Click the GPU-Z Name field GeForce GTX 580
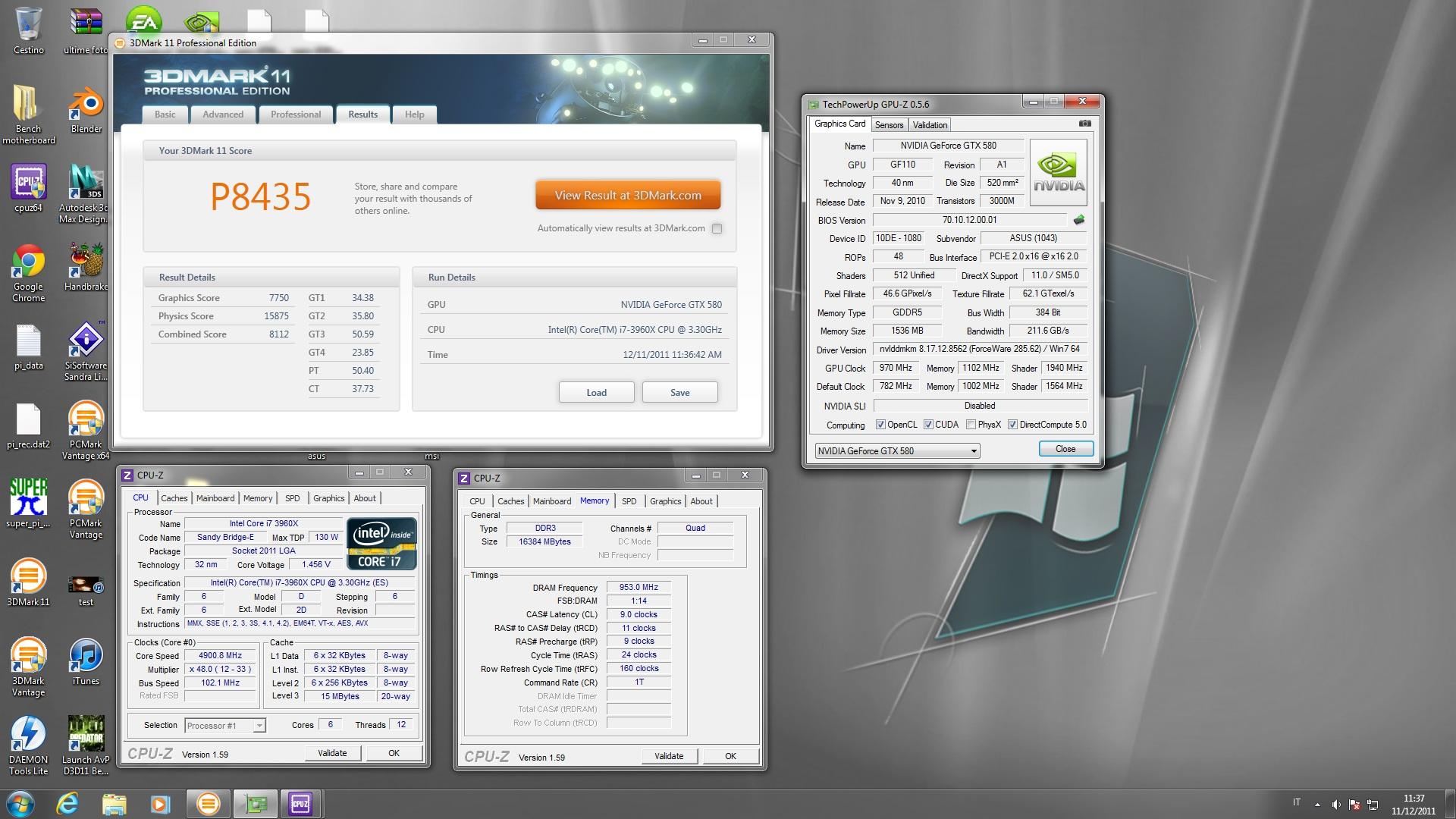This screenshot has height=819, width=1456. (948, 146)
